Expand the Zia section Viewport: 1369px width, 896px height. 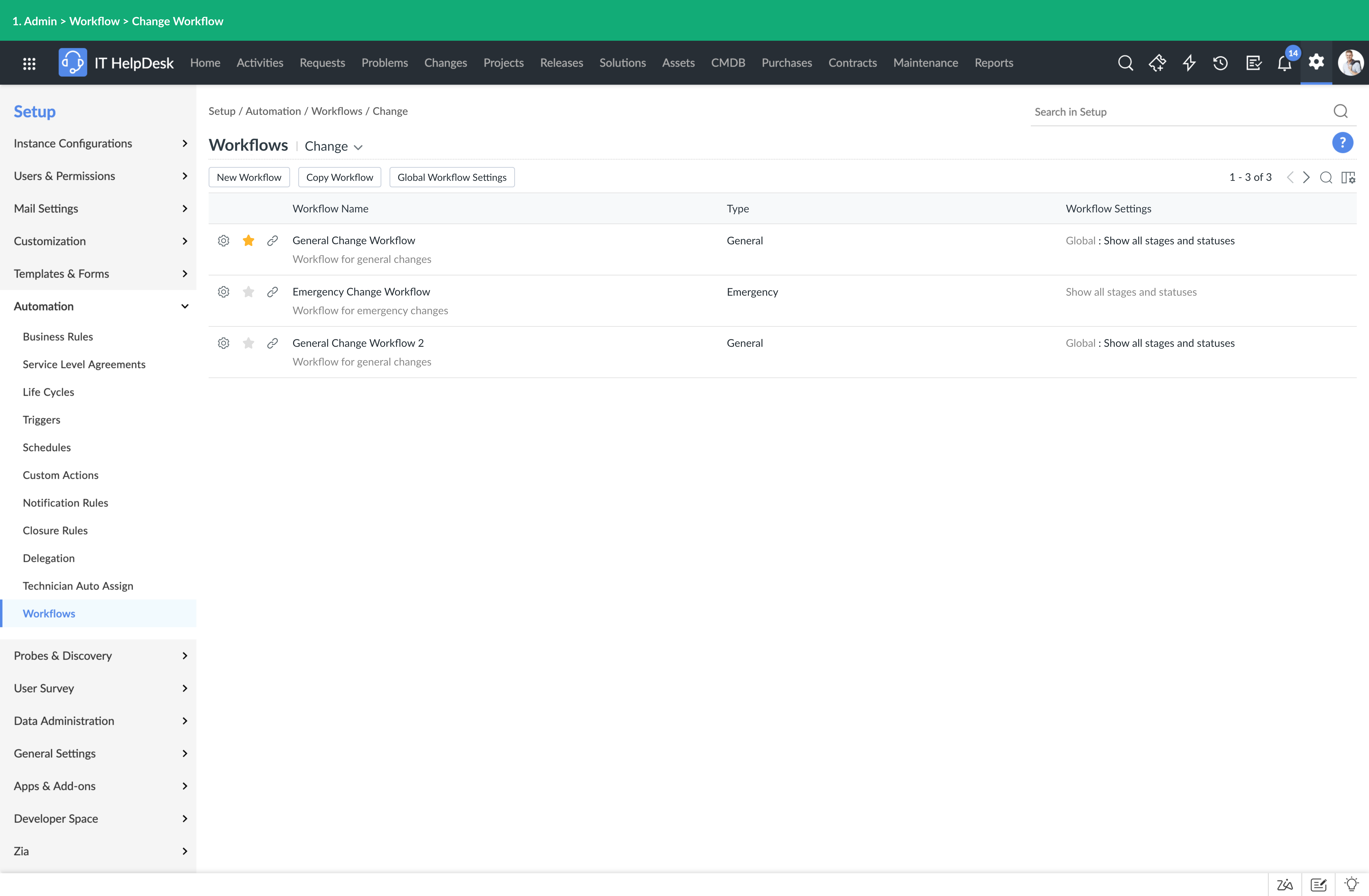point(98,851)
